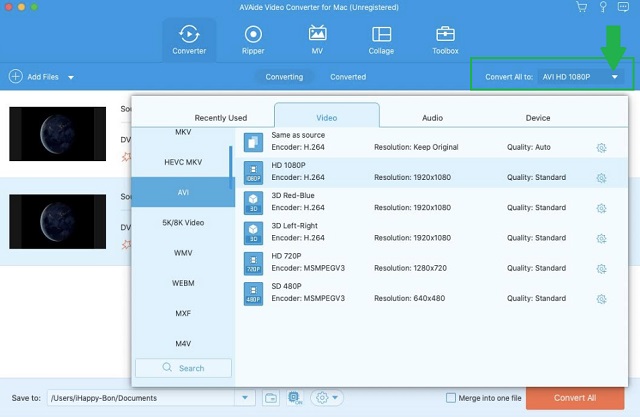Show the Converting list
Screen dimensions: 640x417
[284, 77]
